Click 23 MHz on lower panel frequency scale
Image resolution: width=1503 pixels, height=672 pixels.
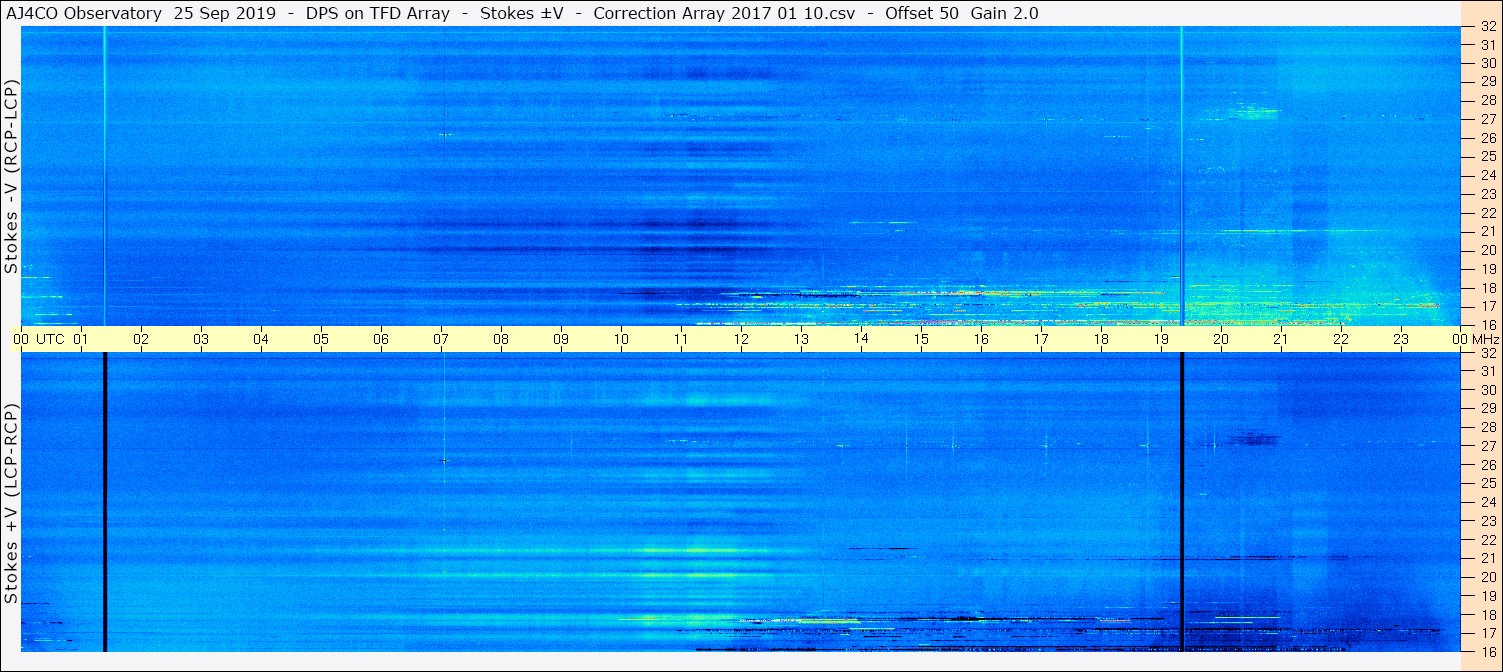point(1487,520)
